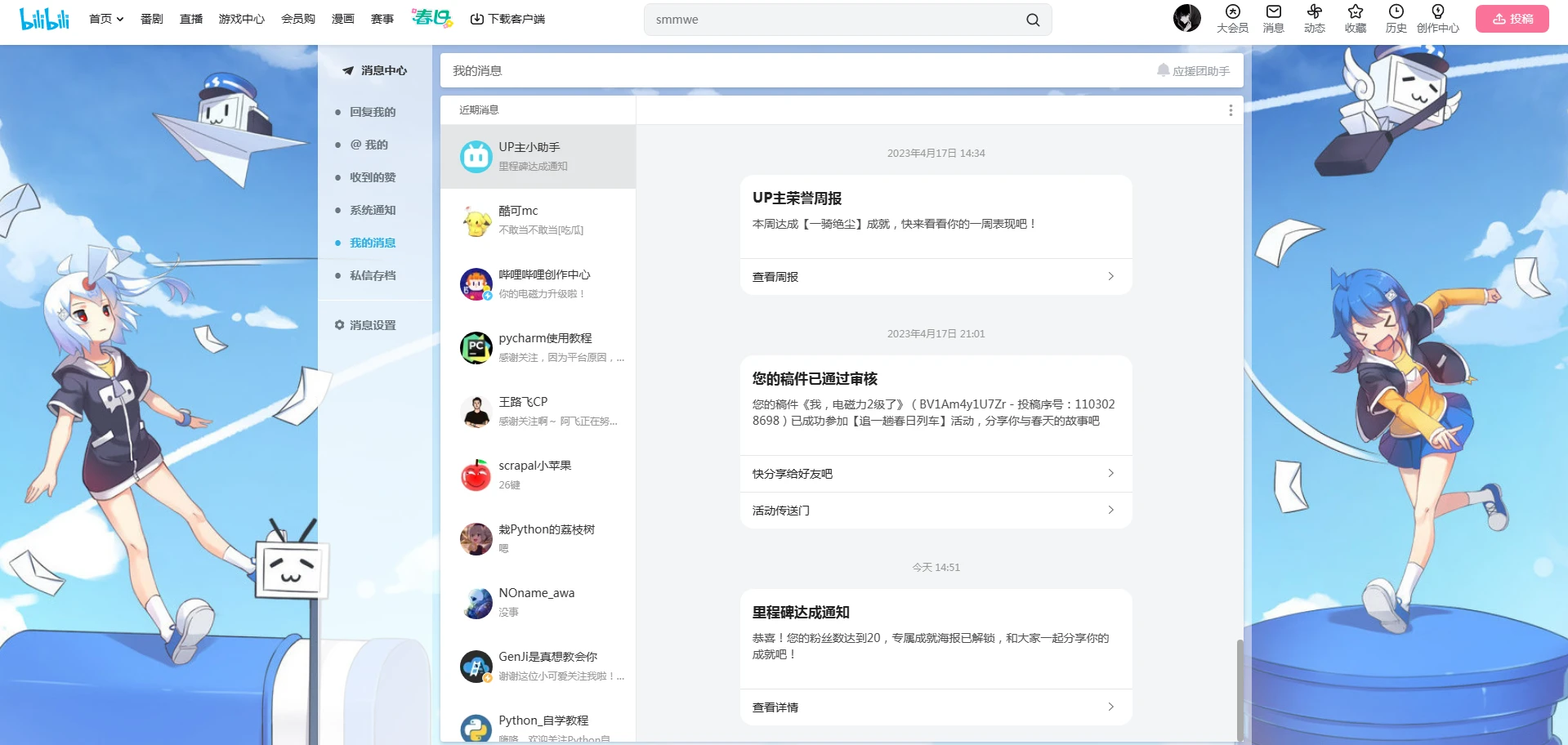Image resolution: width=1568 pixels, height=745 pixels.
Task: Open the three-dot more options menu
Action: [1231, 110]
